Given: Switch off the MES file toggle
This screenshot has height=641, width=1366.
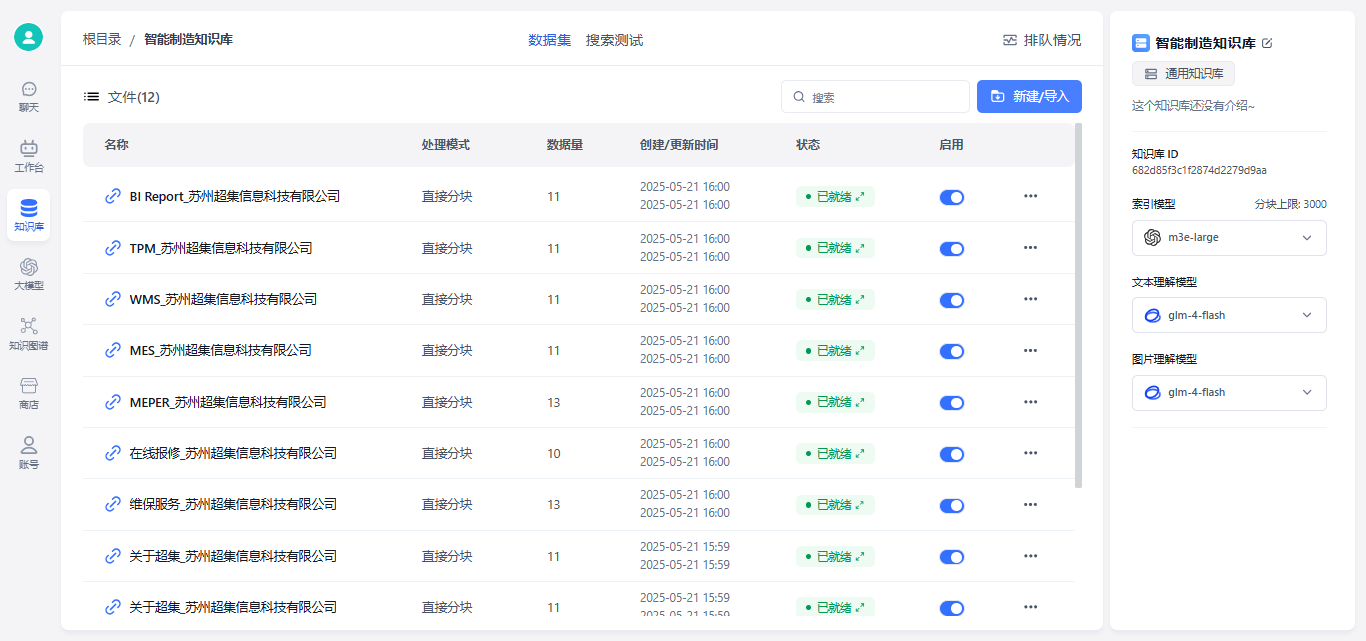Looking at the screenshot, I should 952,351.
